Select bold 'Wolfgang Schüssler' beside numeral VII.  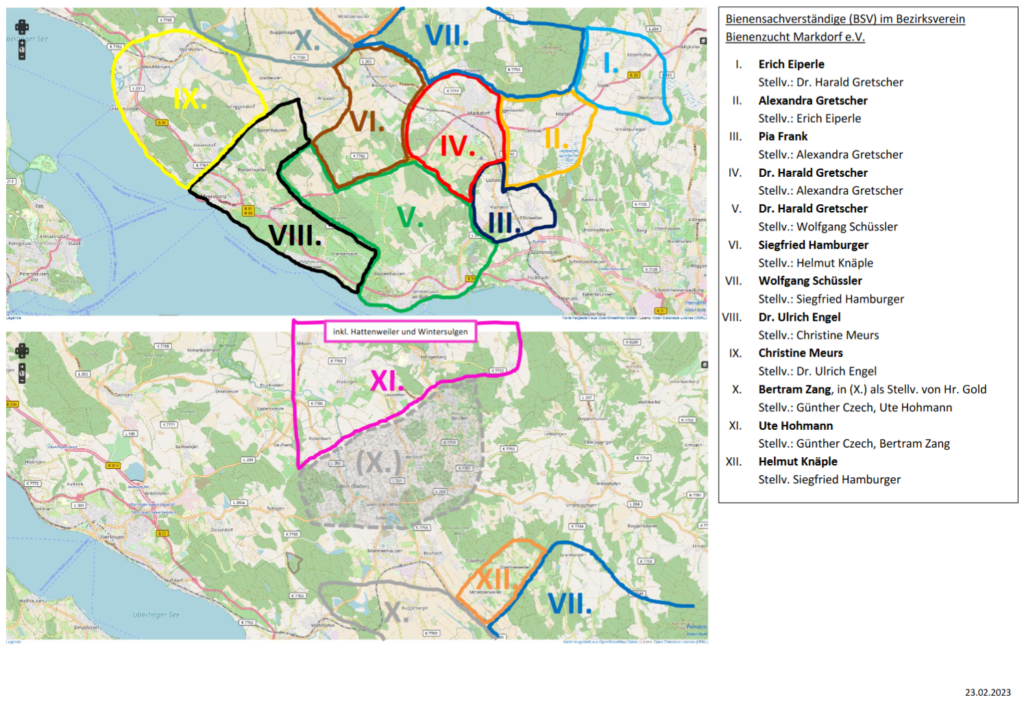tap(810, 281)
